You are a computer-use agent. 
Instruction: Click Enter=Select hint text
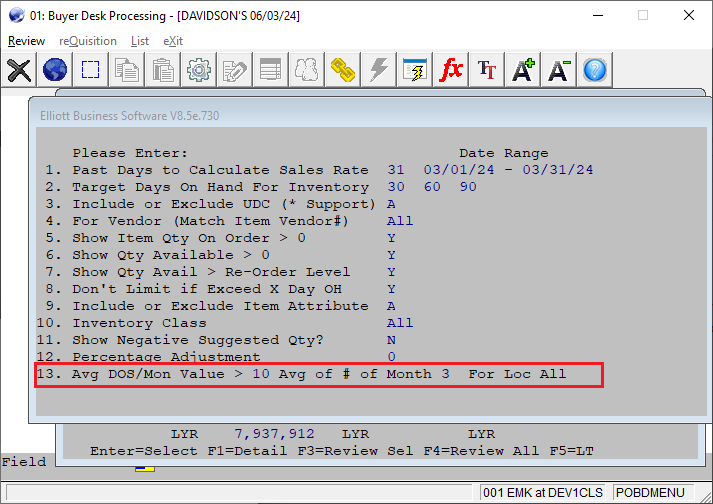pyautogui.click(x=144, y=451)
